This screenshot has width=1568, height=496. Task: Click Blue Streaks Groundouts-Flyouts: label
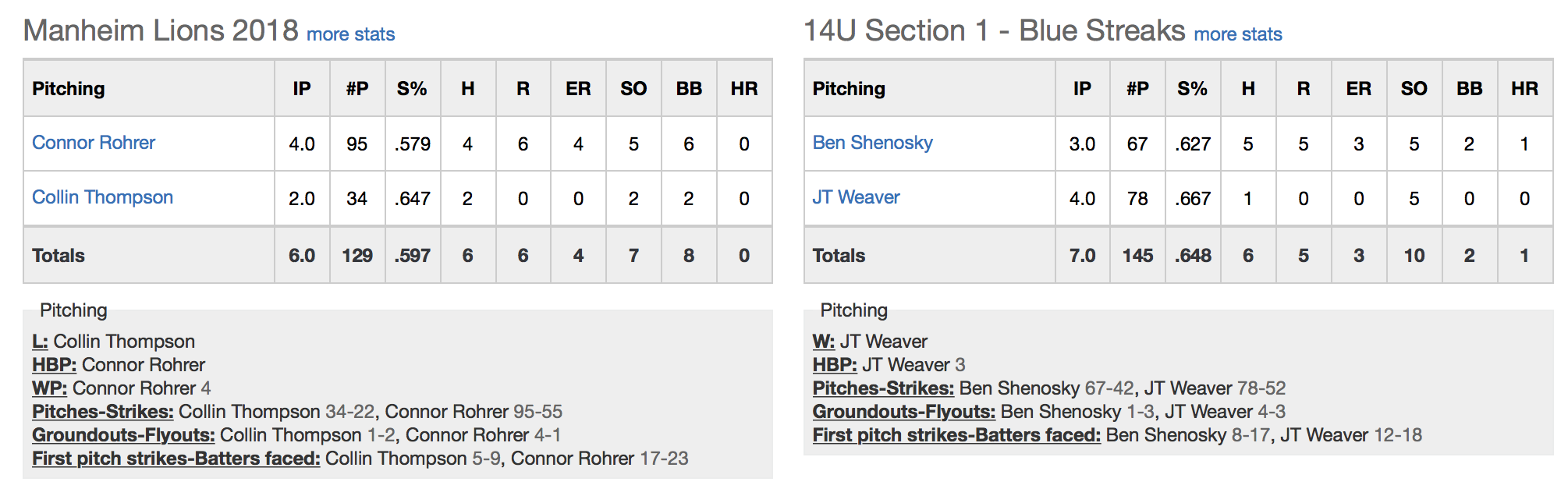click(904, 412)
